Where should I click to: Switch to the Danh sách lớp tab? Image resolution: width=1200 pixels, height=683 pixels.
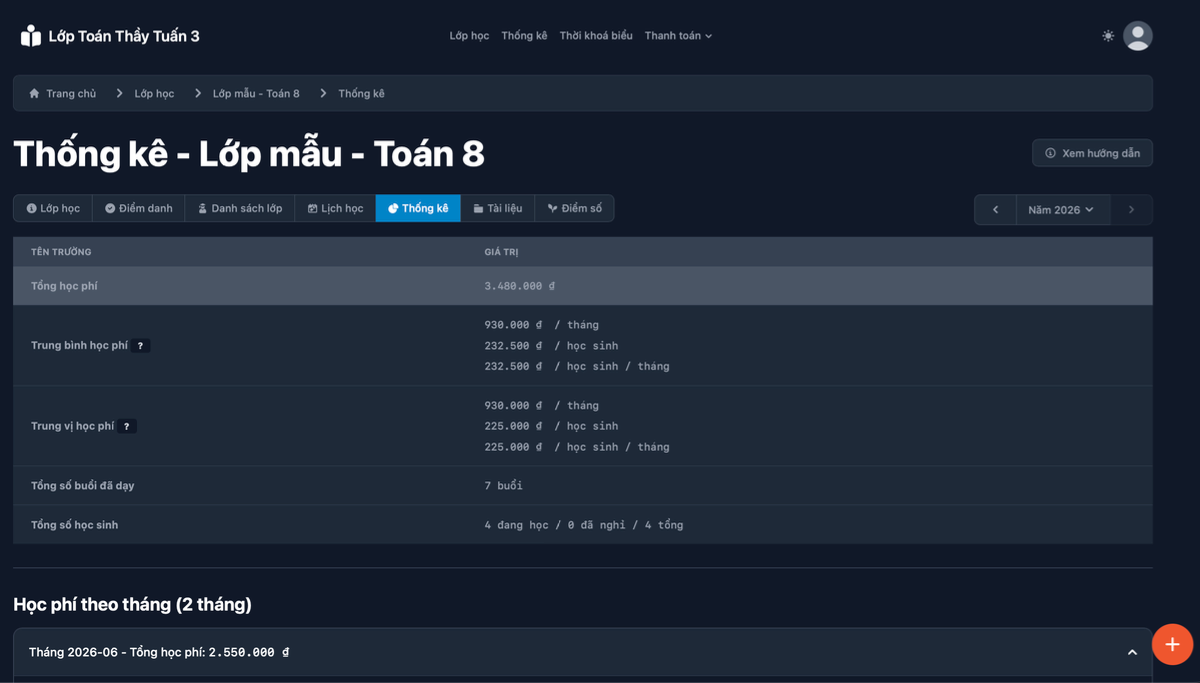point(240,208)
